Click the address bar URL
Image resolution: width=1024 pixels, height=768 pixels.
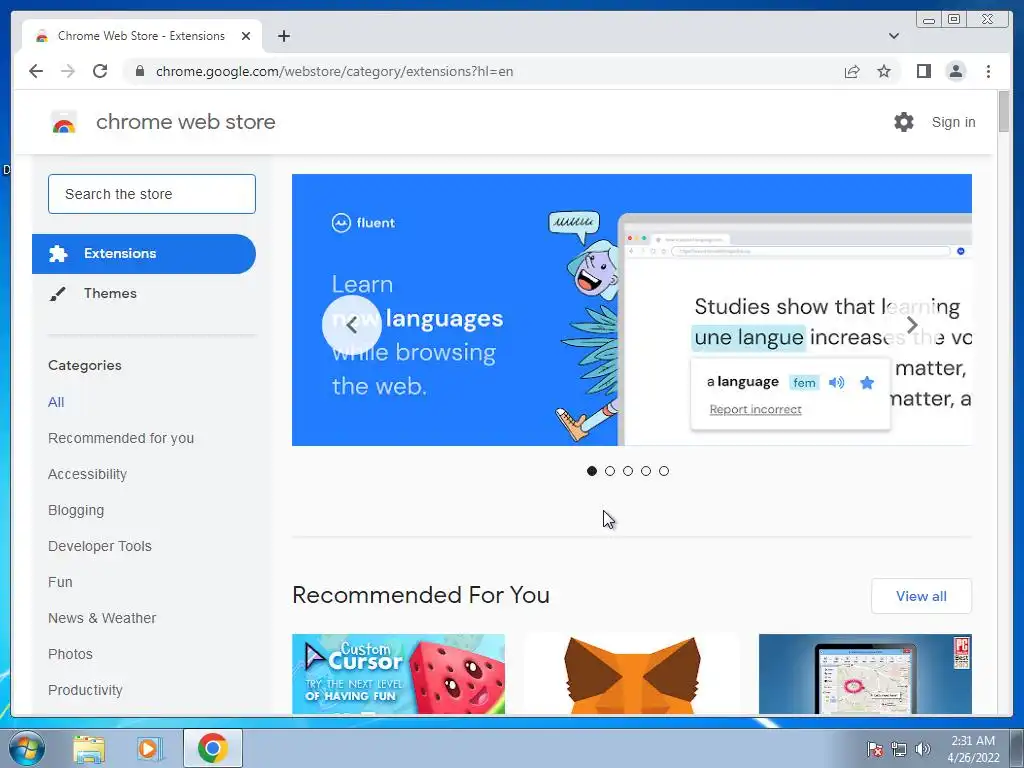(x=334, y=71)
